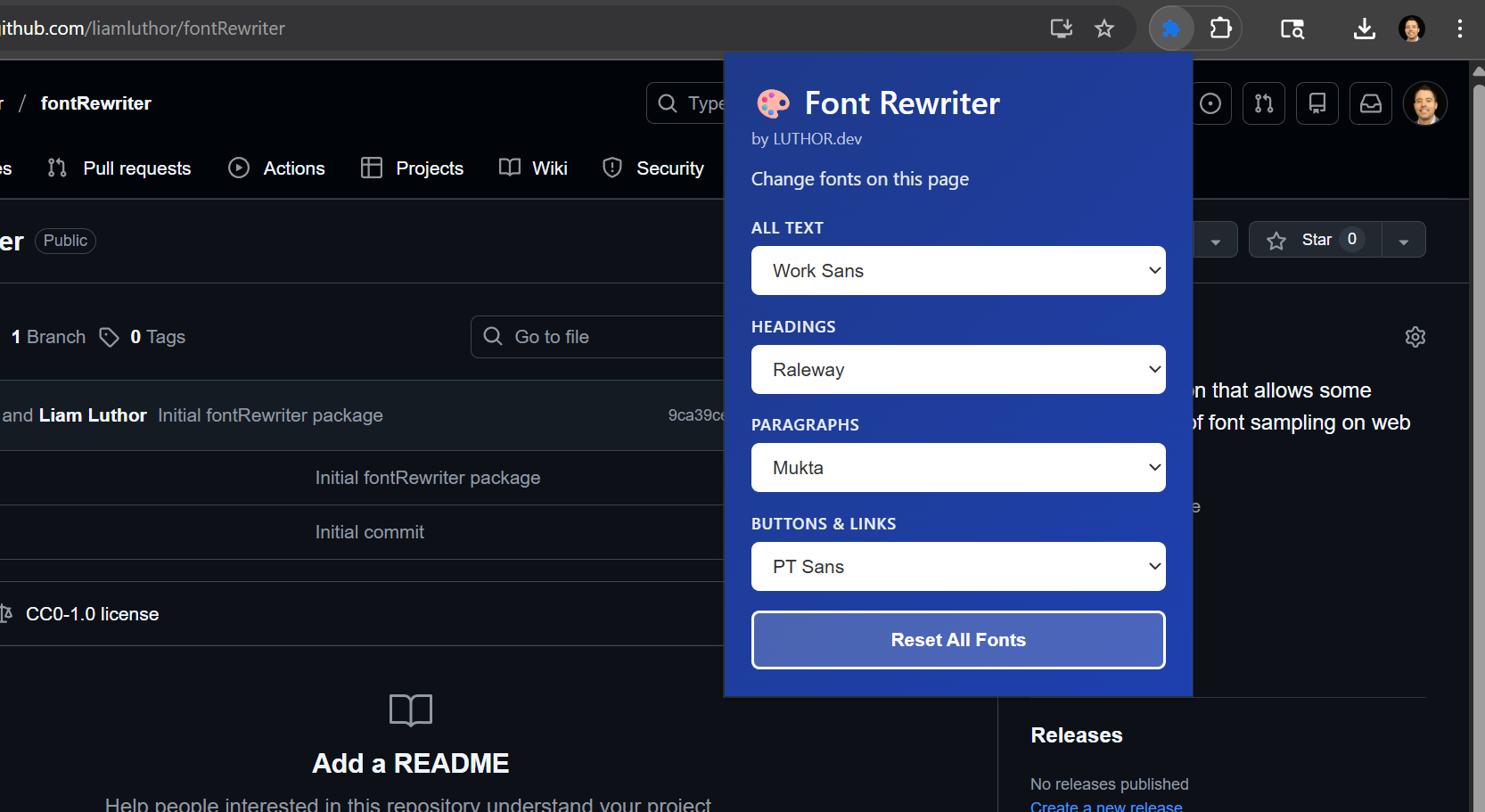Star the fontRewriter repository
1485x812 pixels.
1316,240
